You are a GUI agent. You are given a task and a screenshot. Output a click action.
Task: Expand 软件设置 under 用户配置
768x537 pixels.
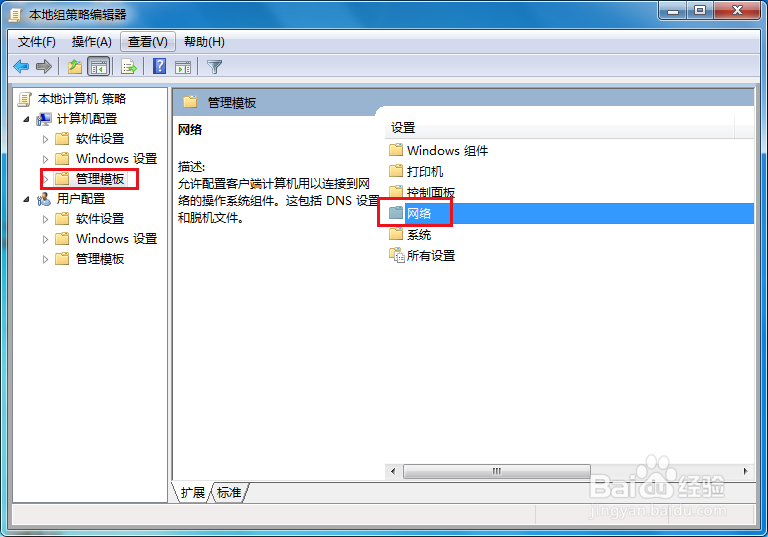(x=46, y=219)
